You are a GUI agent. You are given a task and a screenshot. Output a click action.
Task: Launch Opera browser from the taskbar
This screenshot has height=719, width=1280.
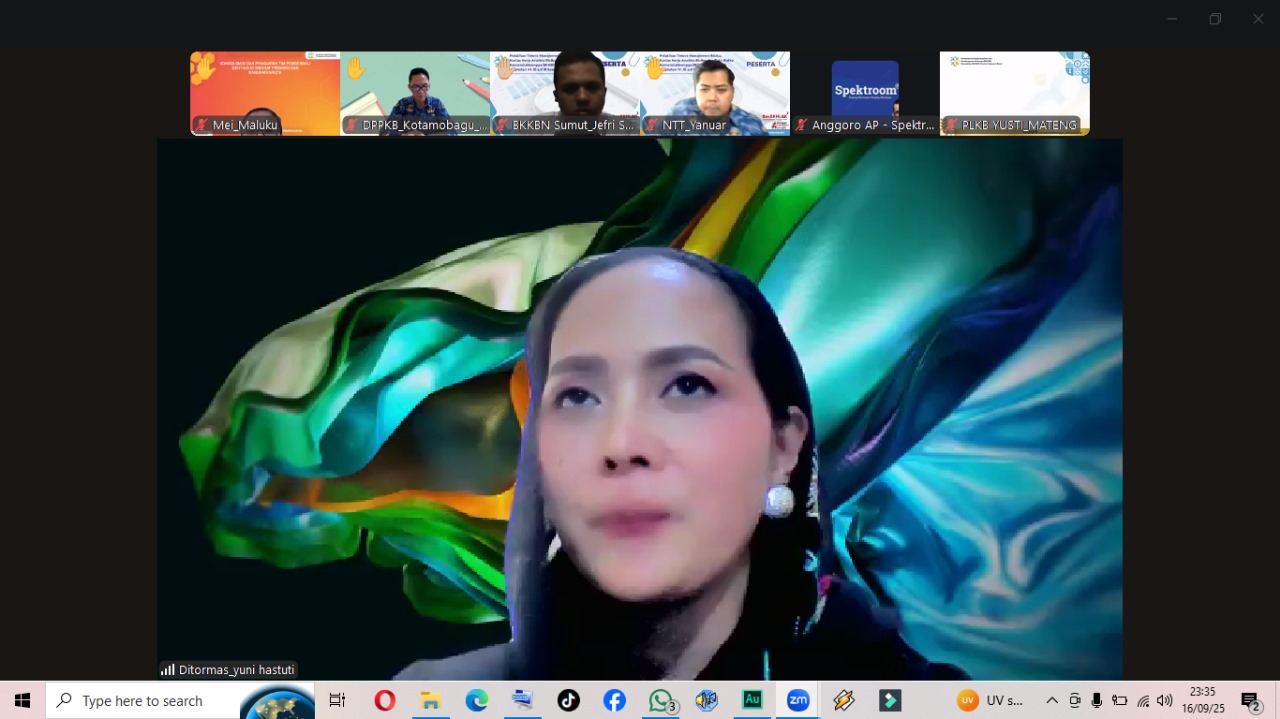385,701
